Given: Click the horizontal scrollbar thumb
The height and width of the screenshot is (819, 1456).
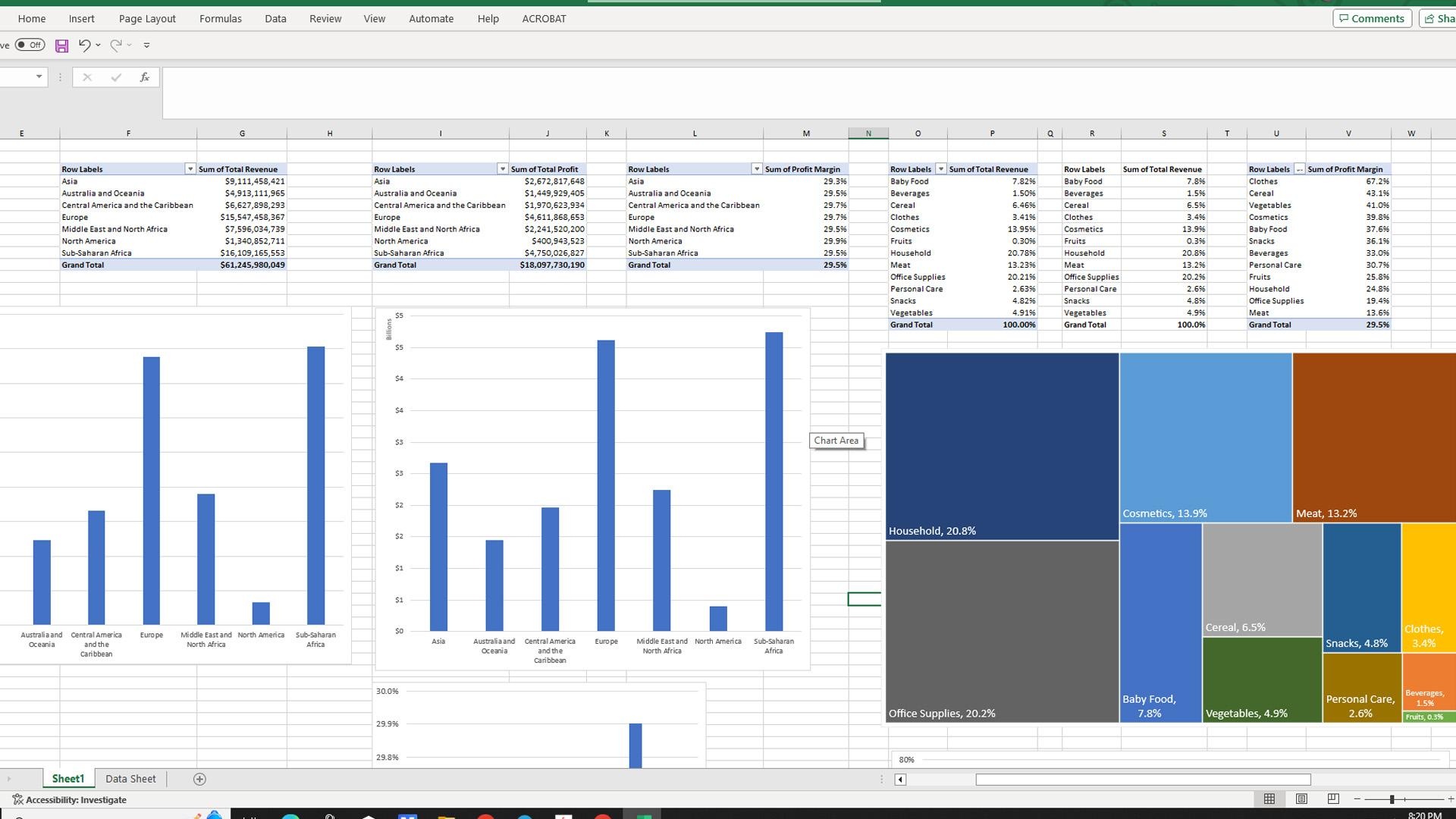Looking at the screenshot, I should 1143,780.
